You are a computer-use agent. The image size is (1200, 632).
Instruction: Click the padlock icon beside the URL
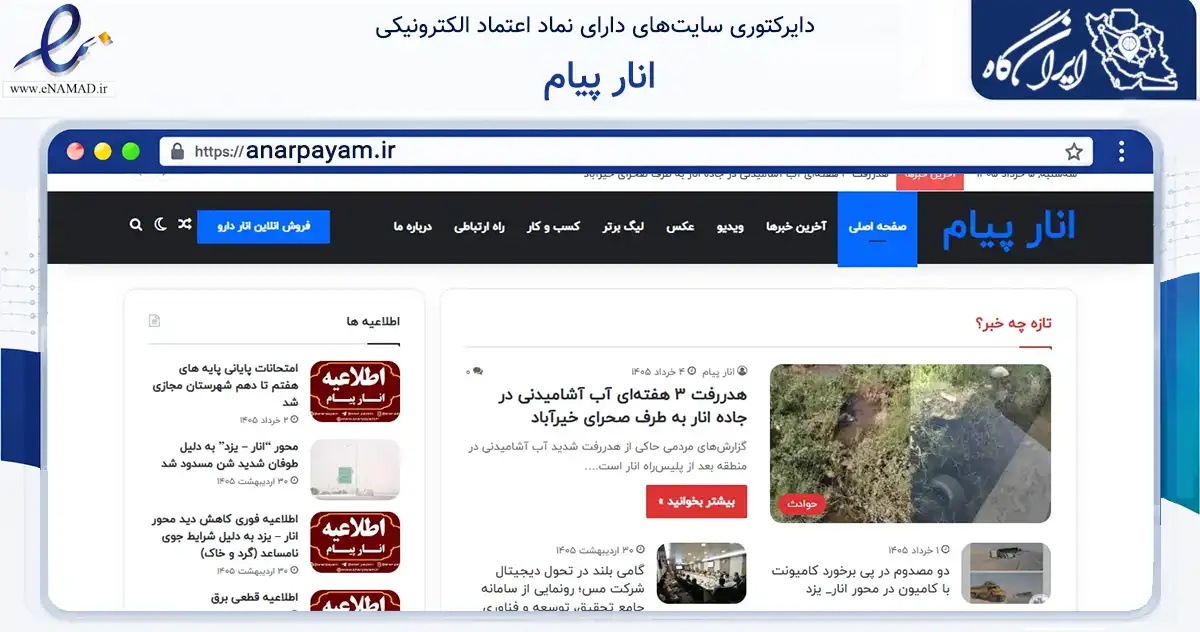pyautogui.click(x=178, y=152)
